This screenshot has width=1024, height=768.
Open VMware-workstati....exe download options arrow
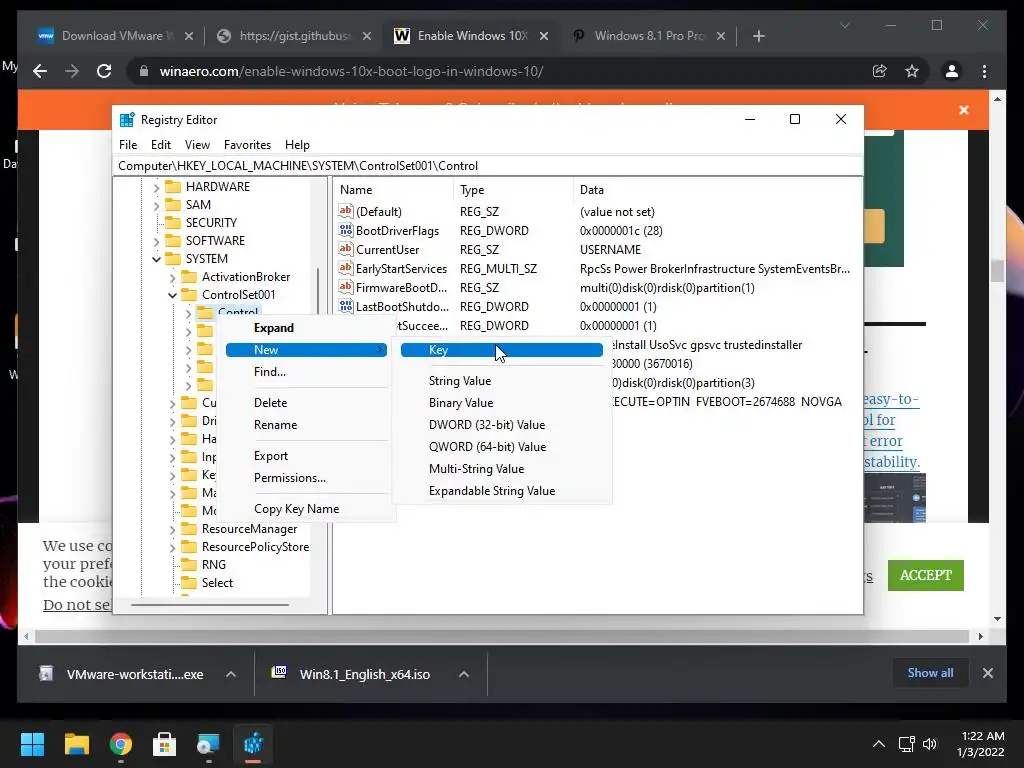[231, 674]
